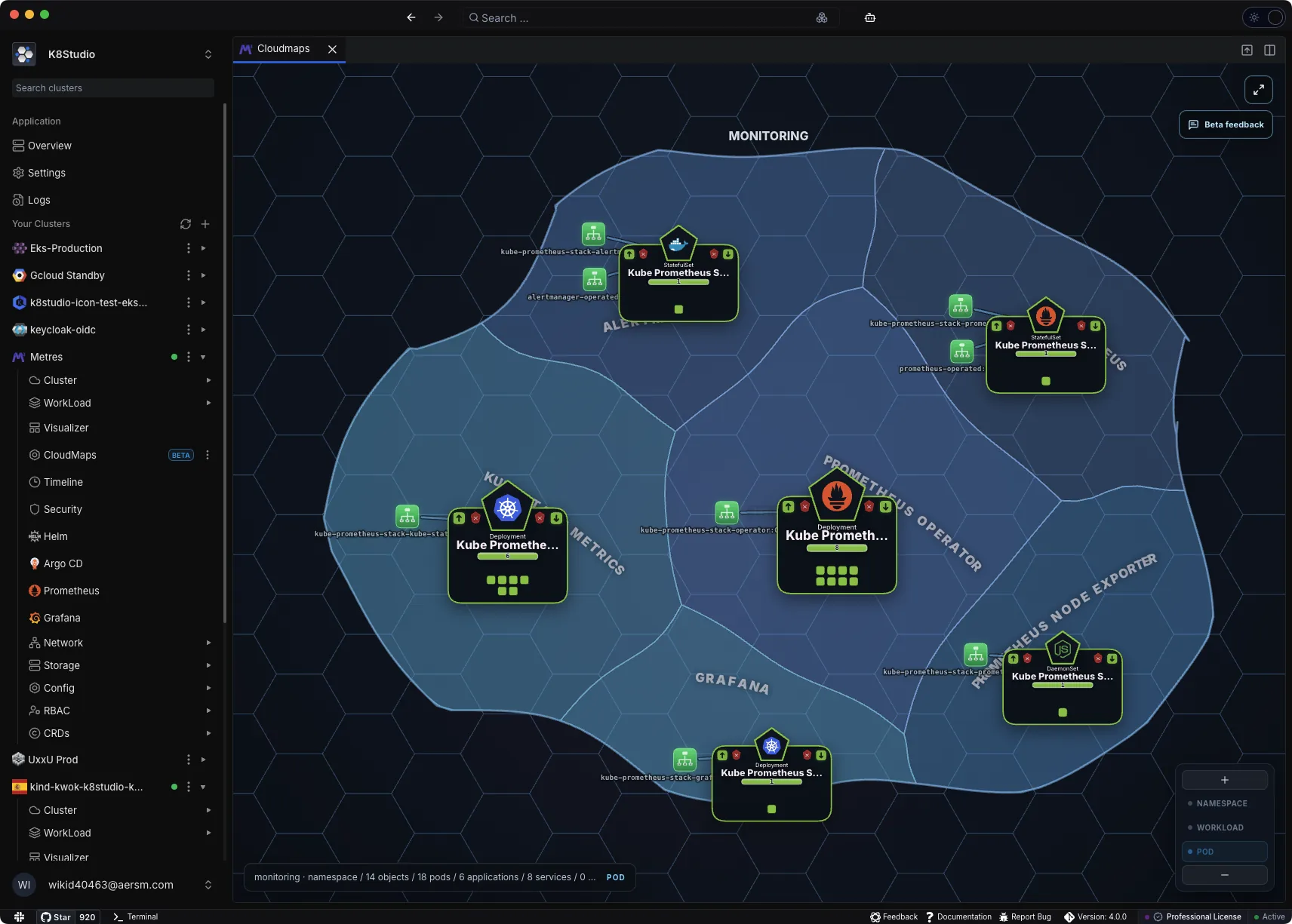The image size is (1292, 924).
Task: Click progress bar on Kube State Metrics card
Action: coord(508,557)
